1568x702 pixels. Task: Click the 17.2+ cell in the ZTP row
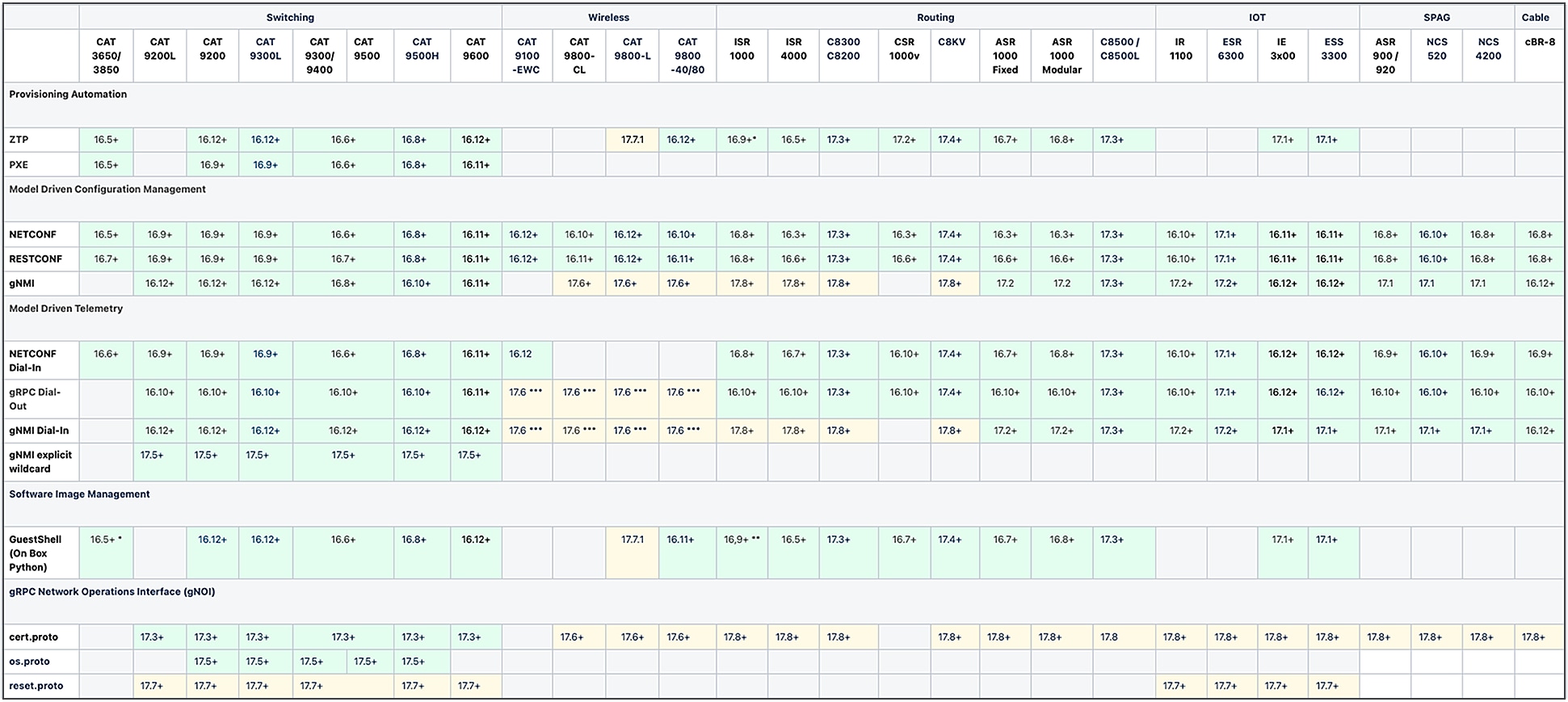pyautogui.click(x=904, y=140)
